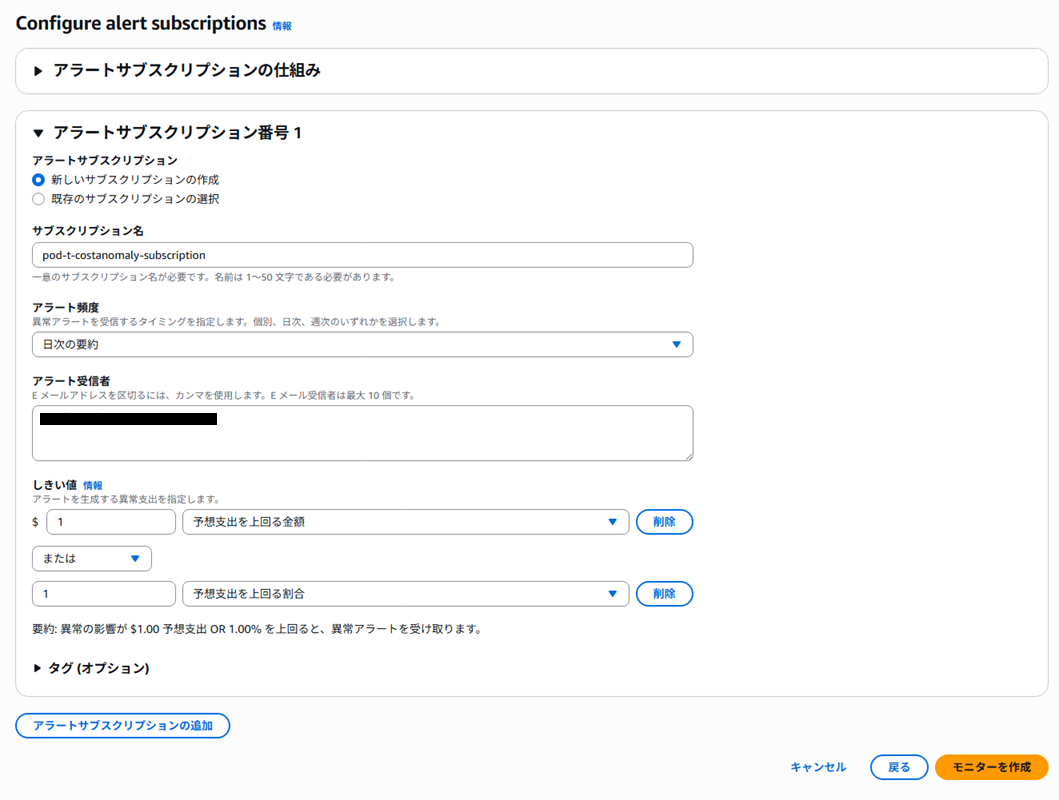Click the サブスクリプション名 input field

363,255
